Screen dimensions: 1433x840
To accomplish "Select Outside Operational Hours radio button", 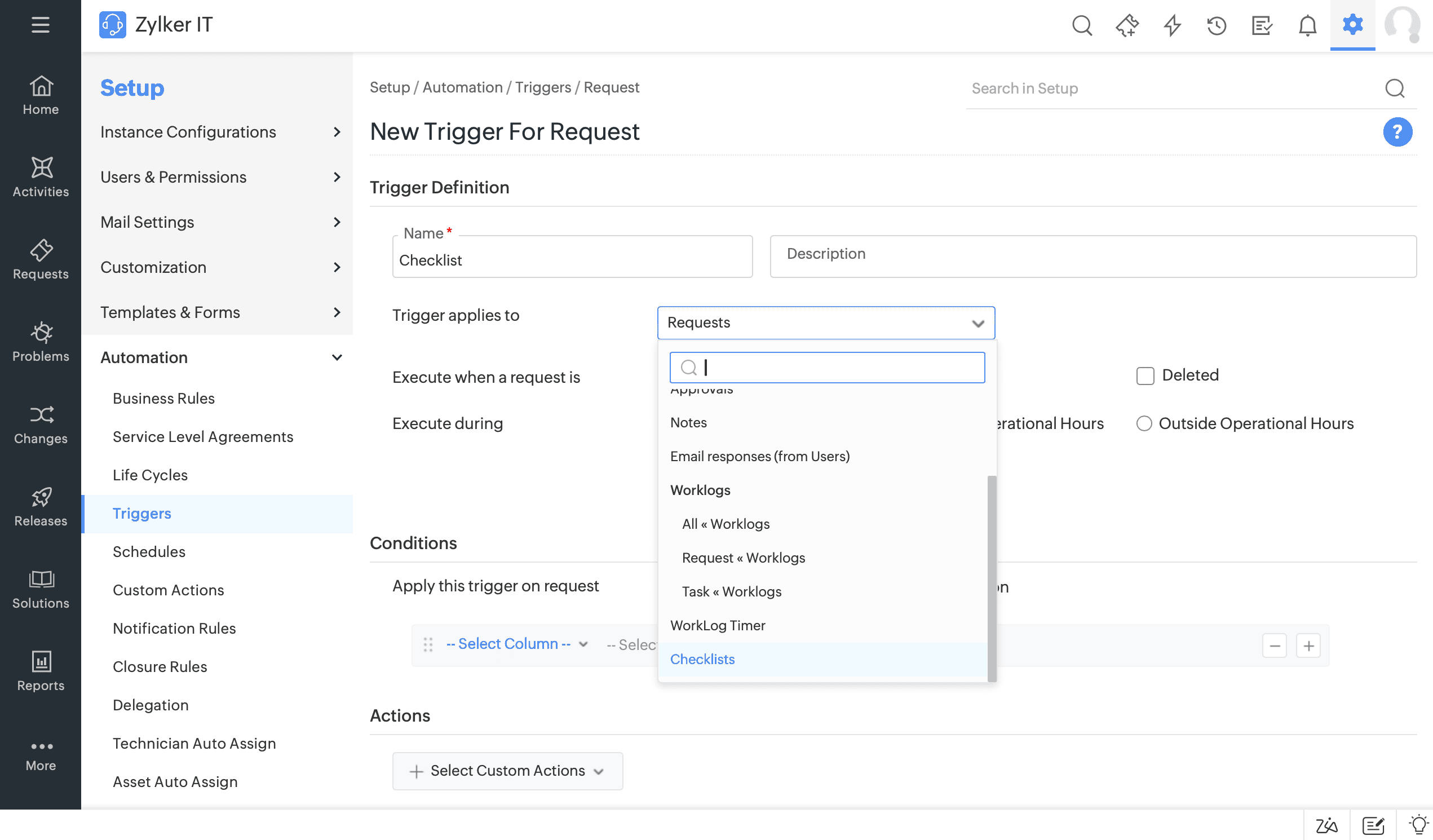I will (1144, 424).
